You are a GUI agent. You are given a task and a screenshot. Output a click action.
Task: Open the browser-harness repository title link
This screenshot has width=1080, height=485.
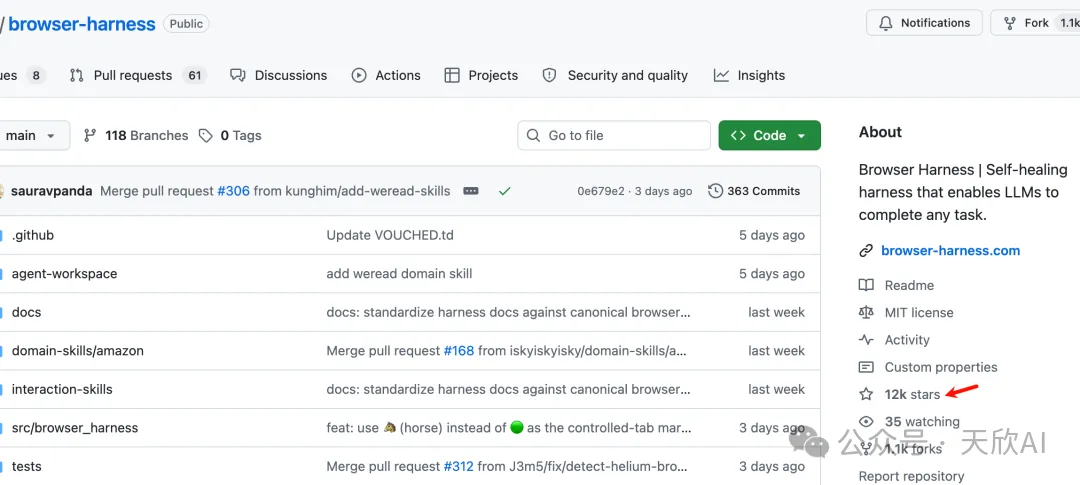click(x=82, y=24)
